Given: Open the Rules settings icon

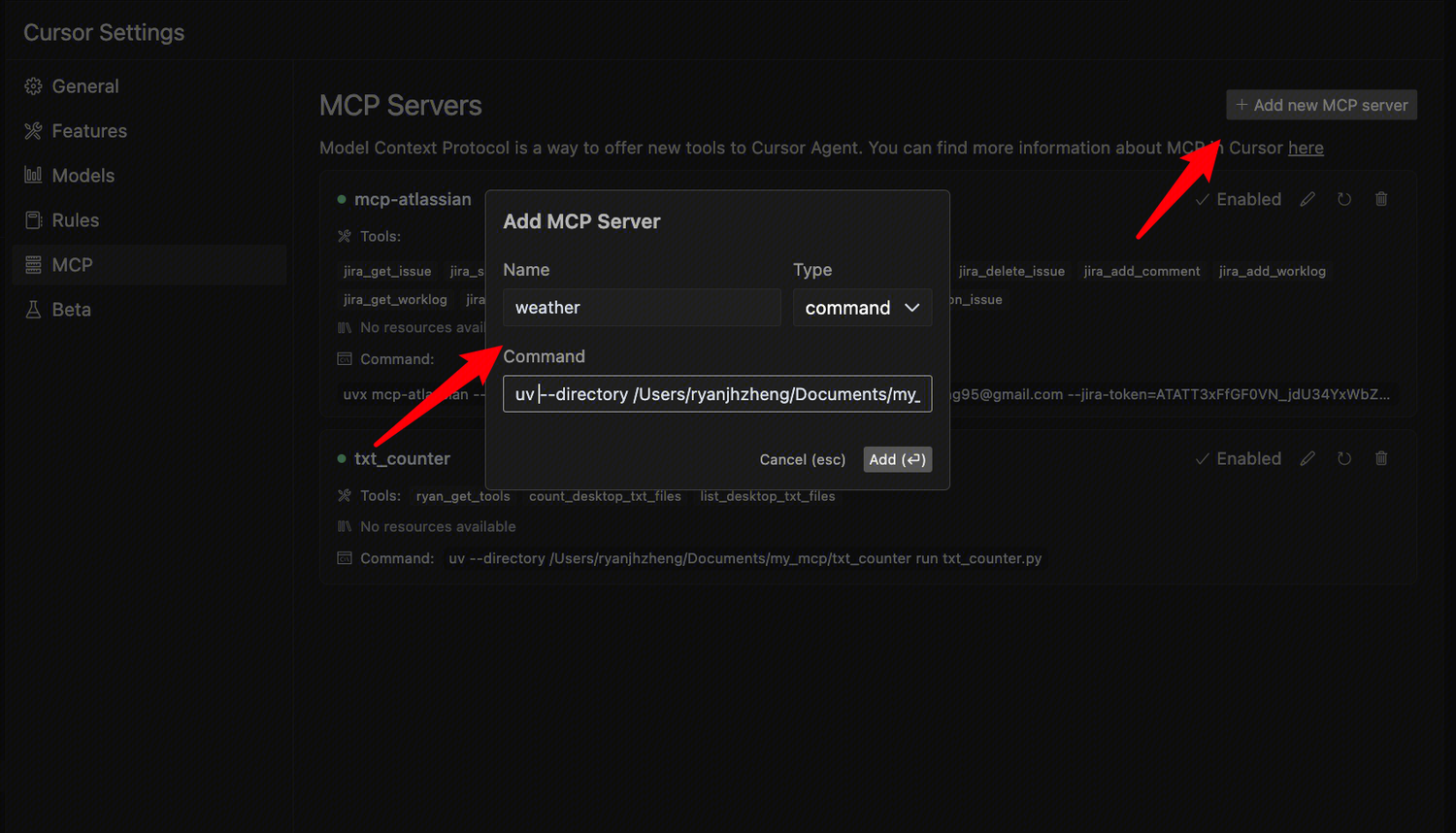Looking at the screenshot, I should coord(34,219).
